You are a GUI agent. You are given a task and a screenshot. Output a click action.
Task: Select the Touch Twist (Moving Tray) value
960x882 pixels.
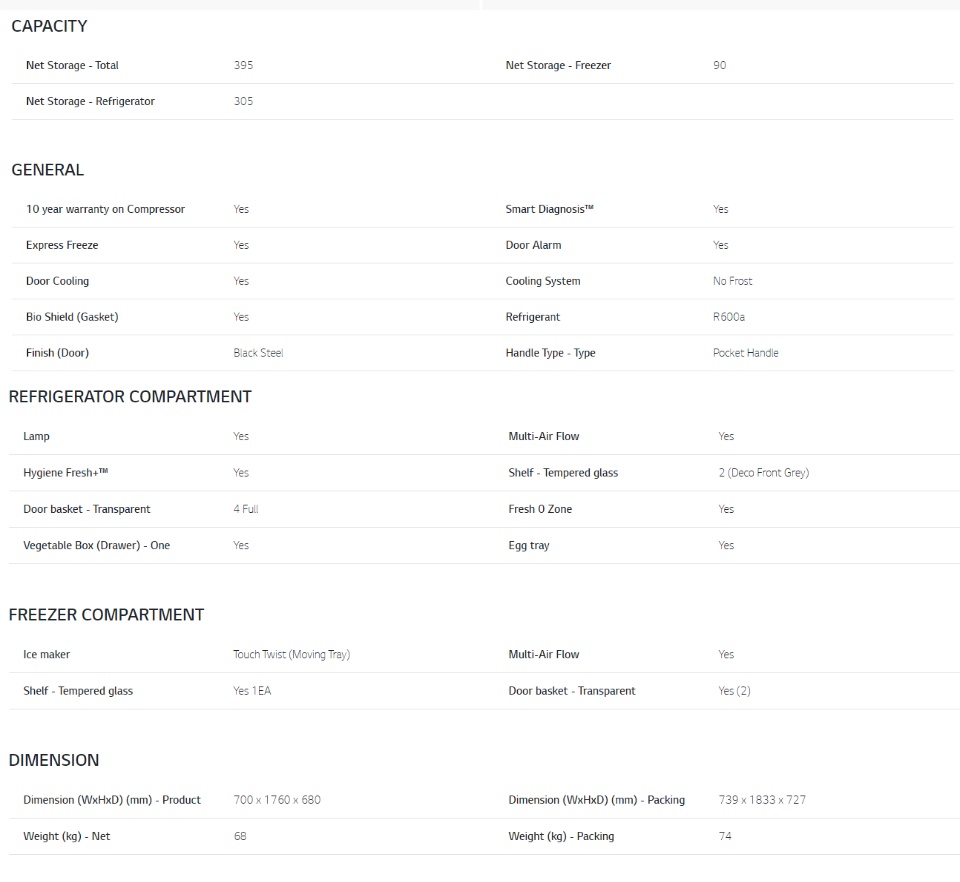[x=291, y=655]
